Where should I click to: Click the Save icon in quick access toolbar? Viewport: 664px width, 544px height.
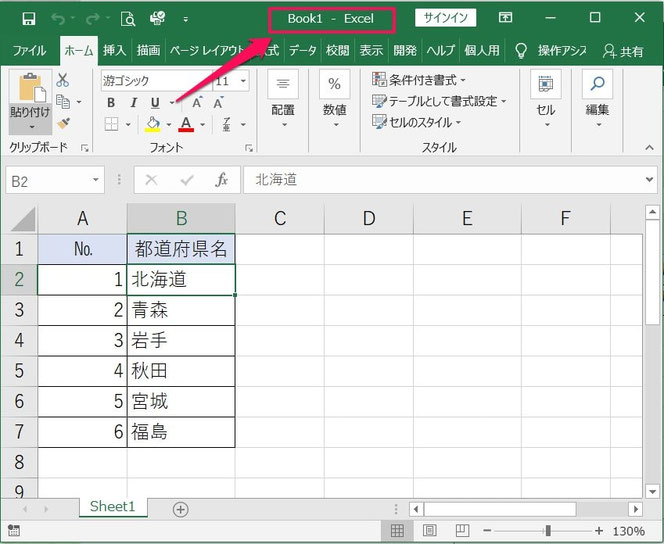tap(28, 18)
